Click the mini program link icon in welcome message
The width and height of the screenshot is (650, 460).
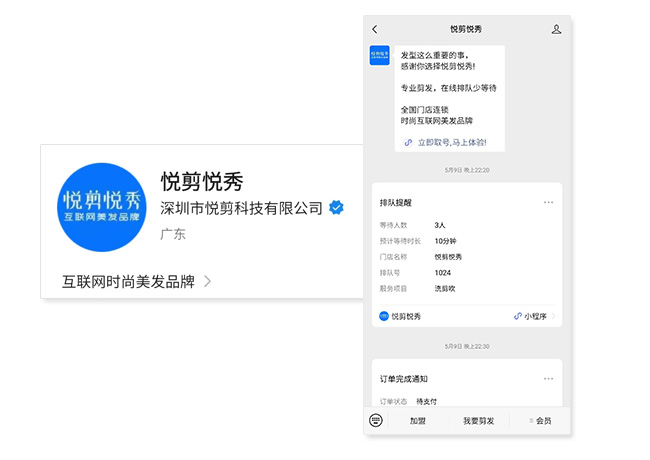pyautogui.click(x=408, y=143)
